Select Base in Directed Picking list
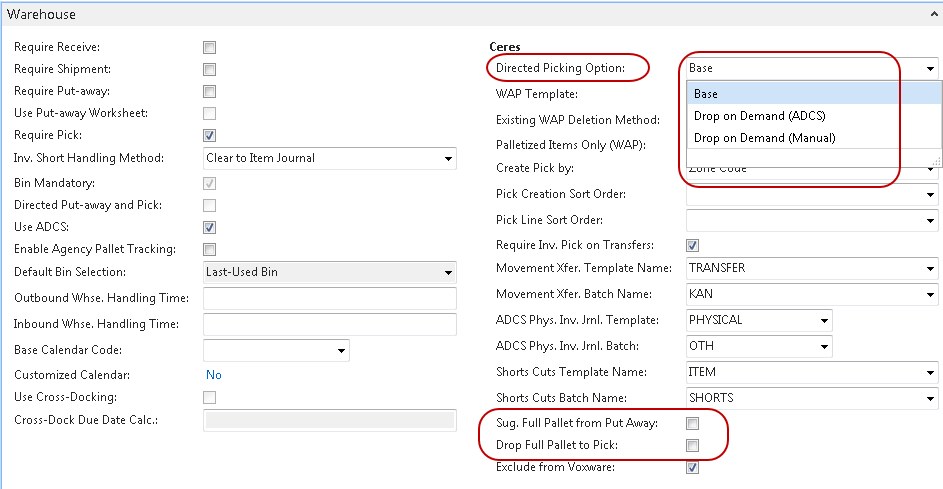Image resolution: width=943 pixels, height=489 pixels. coord(706,94)
